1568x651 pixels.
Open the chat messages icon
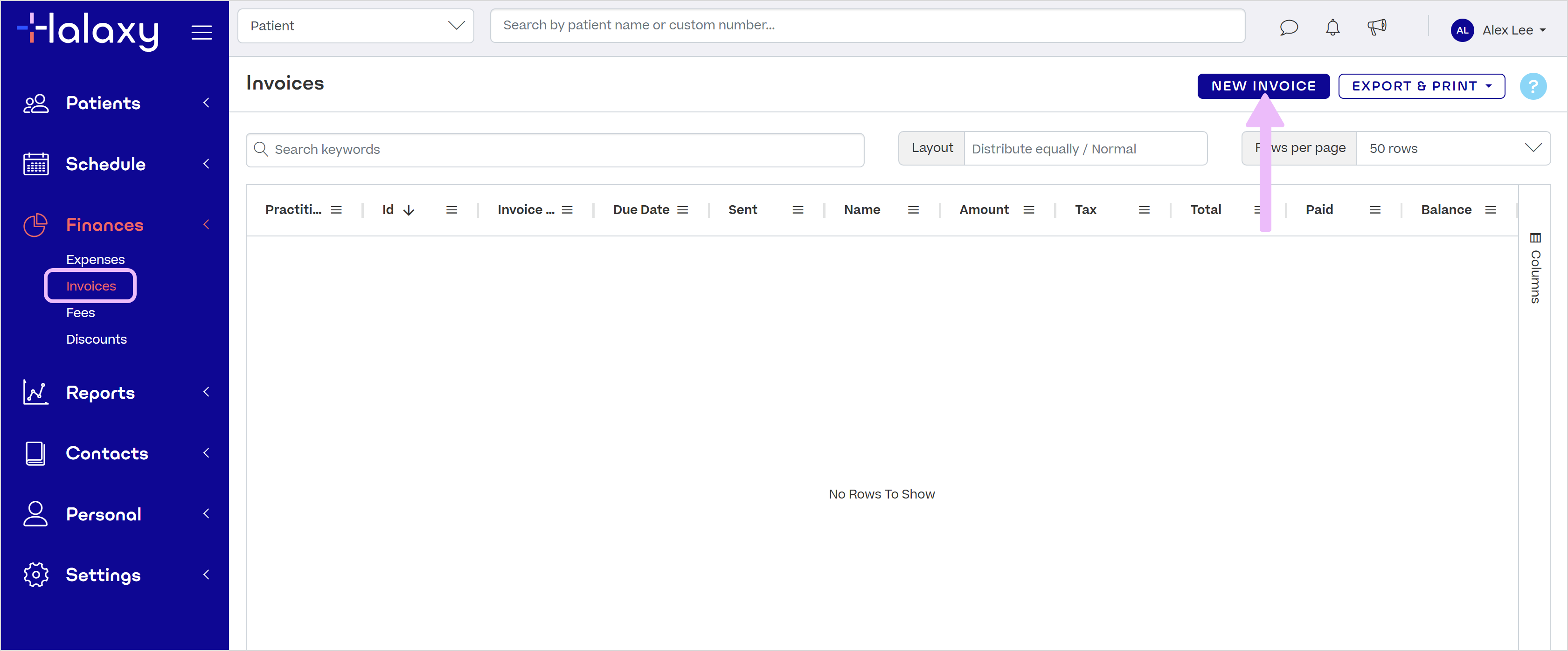(x=1289, y=28)
